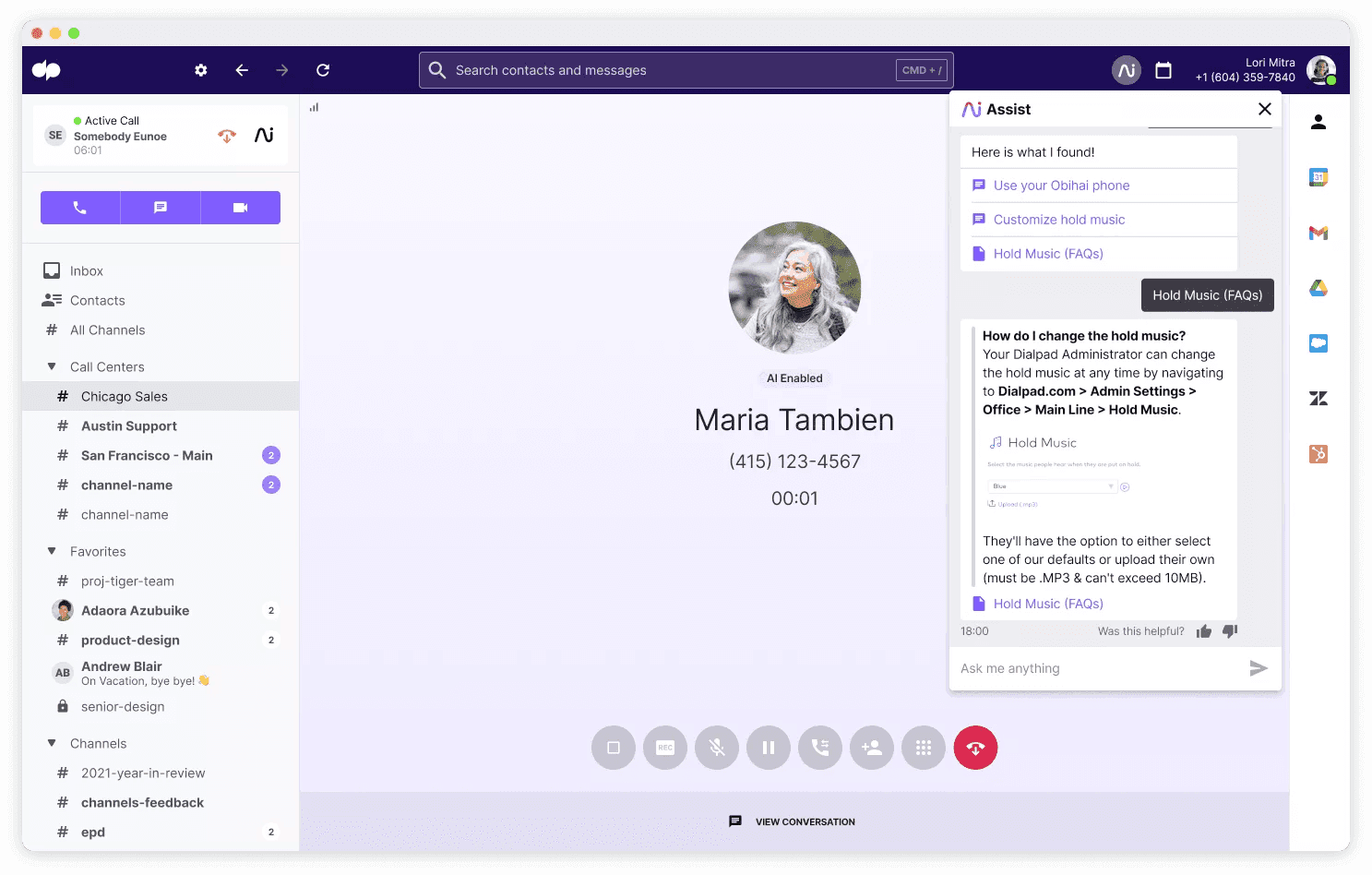1372x875 pixels.
Task: Select Chicago Sales call center
Action: click(161, 396)
